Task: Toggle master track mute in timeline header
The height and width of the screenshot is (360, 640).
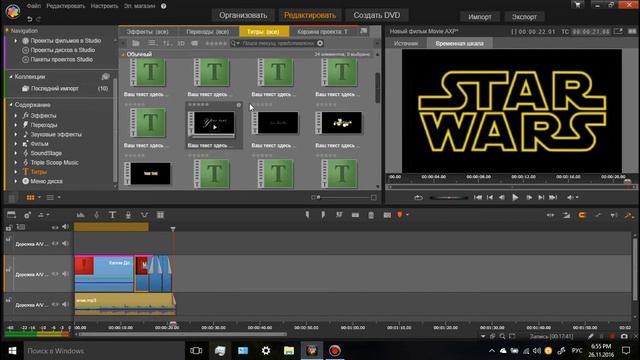Action: pos(65,227)
